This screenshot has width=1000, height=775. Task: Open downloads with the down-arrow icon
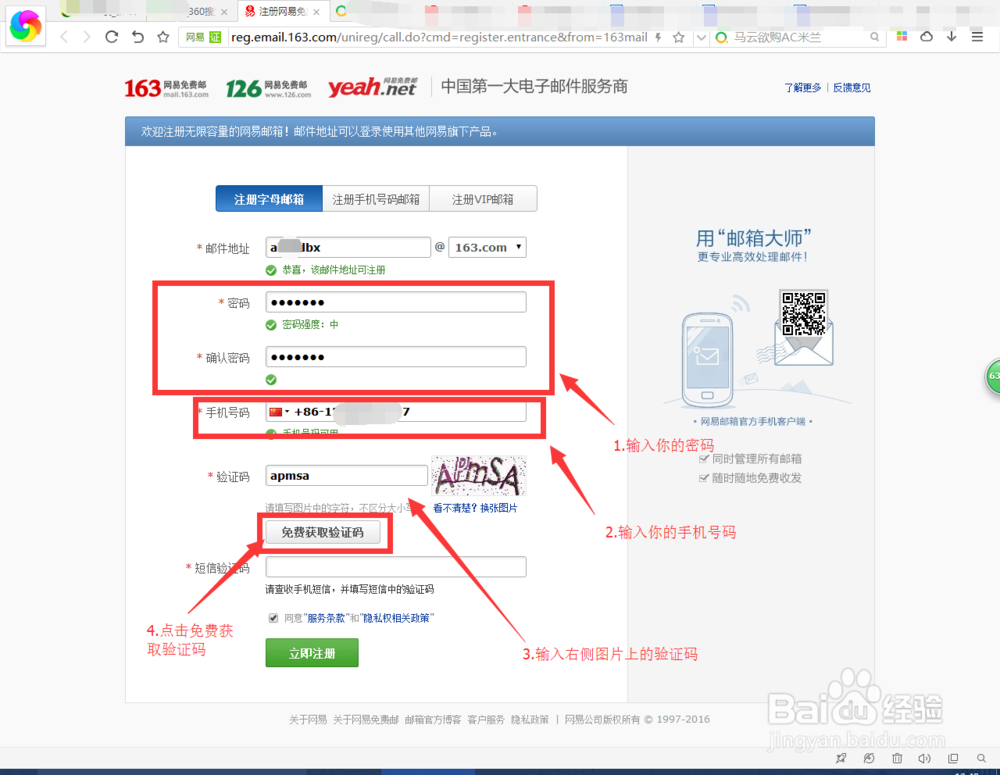click(x=952, y=36)
